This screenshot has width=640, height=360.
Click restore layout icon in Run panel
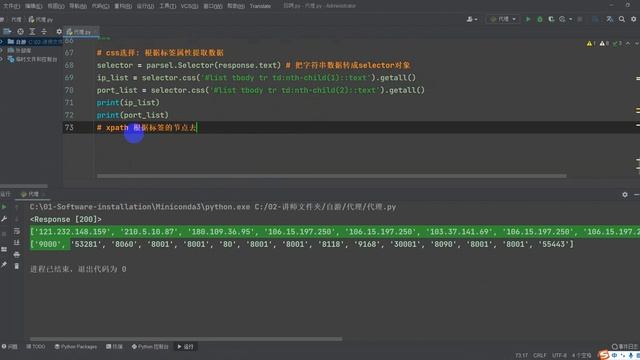click(4, 249)
